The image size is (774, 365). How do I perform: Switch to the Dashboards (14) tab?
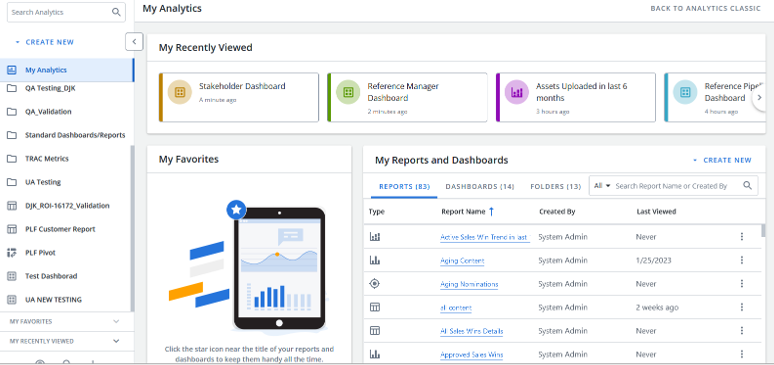(480, 187)
